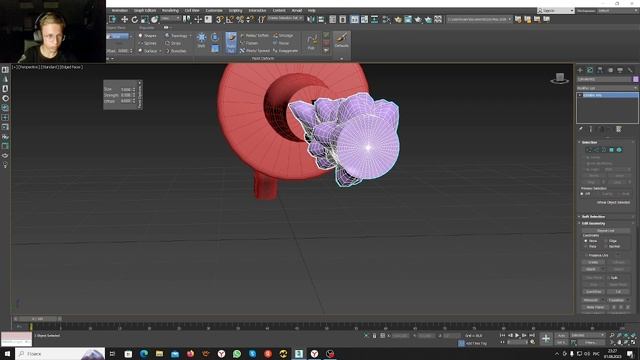Click the Smudge paint option
This screenshot has width=640, height=360.
click(283, 36)
